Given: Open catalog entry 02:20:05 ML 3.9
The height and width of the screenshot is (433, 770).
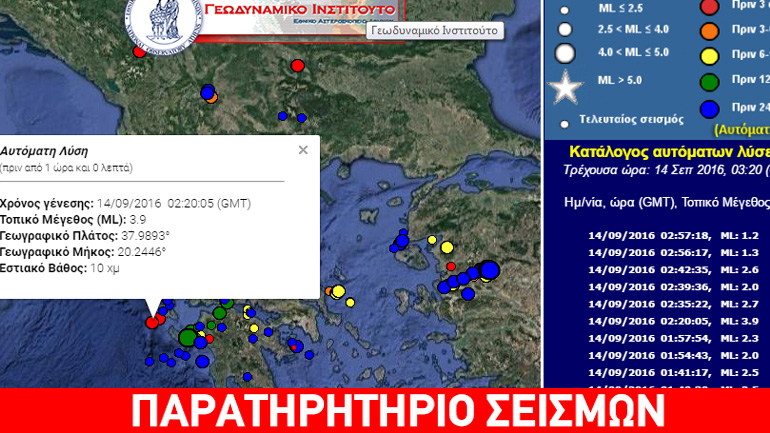Looking at the screenshot, I should click(x=673, y=322).
